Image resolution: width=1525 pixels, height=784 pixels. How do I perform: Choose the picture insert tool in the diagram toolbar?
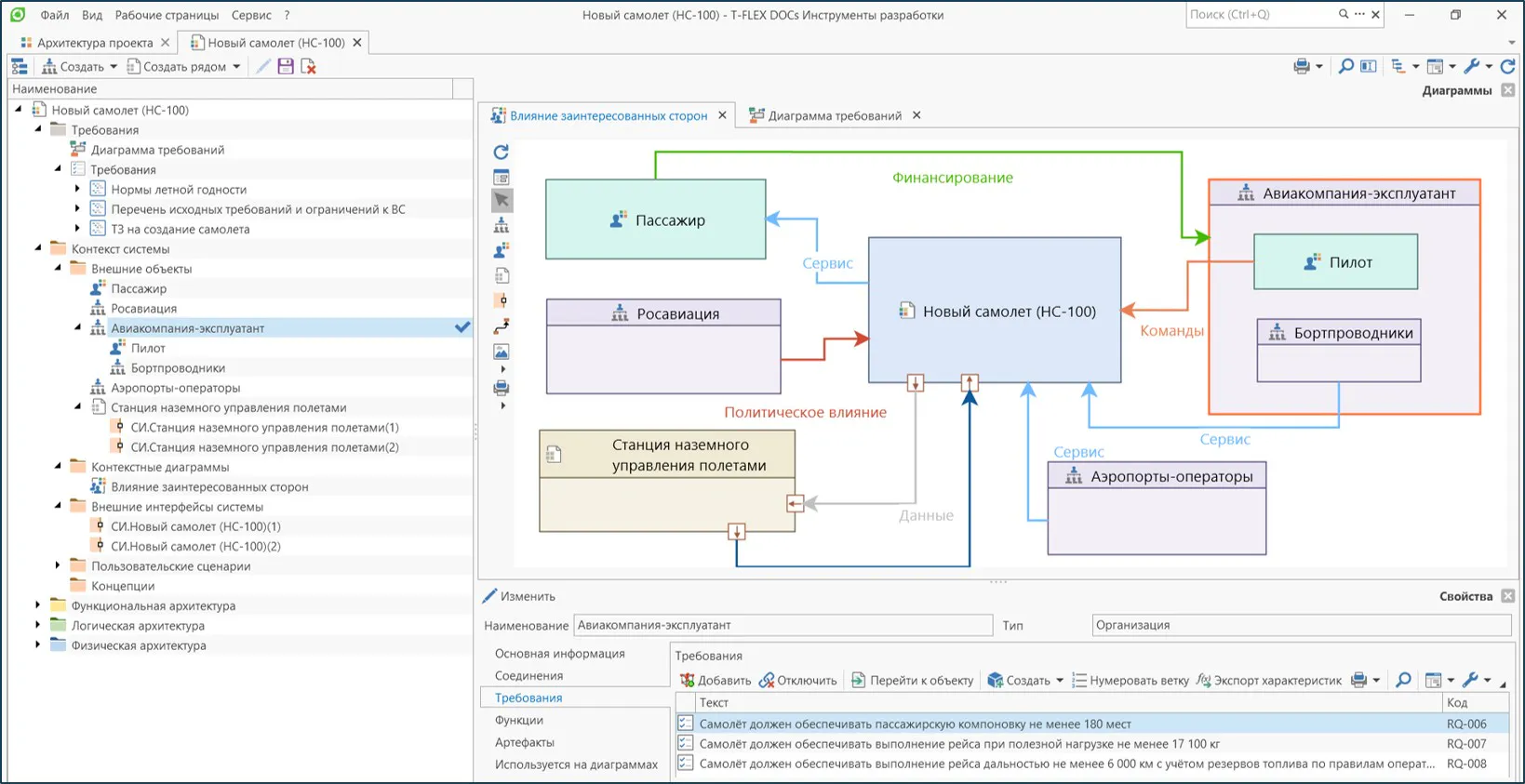pyautogui.click(x=502, y=352)
